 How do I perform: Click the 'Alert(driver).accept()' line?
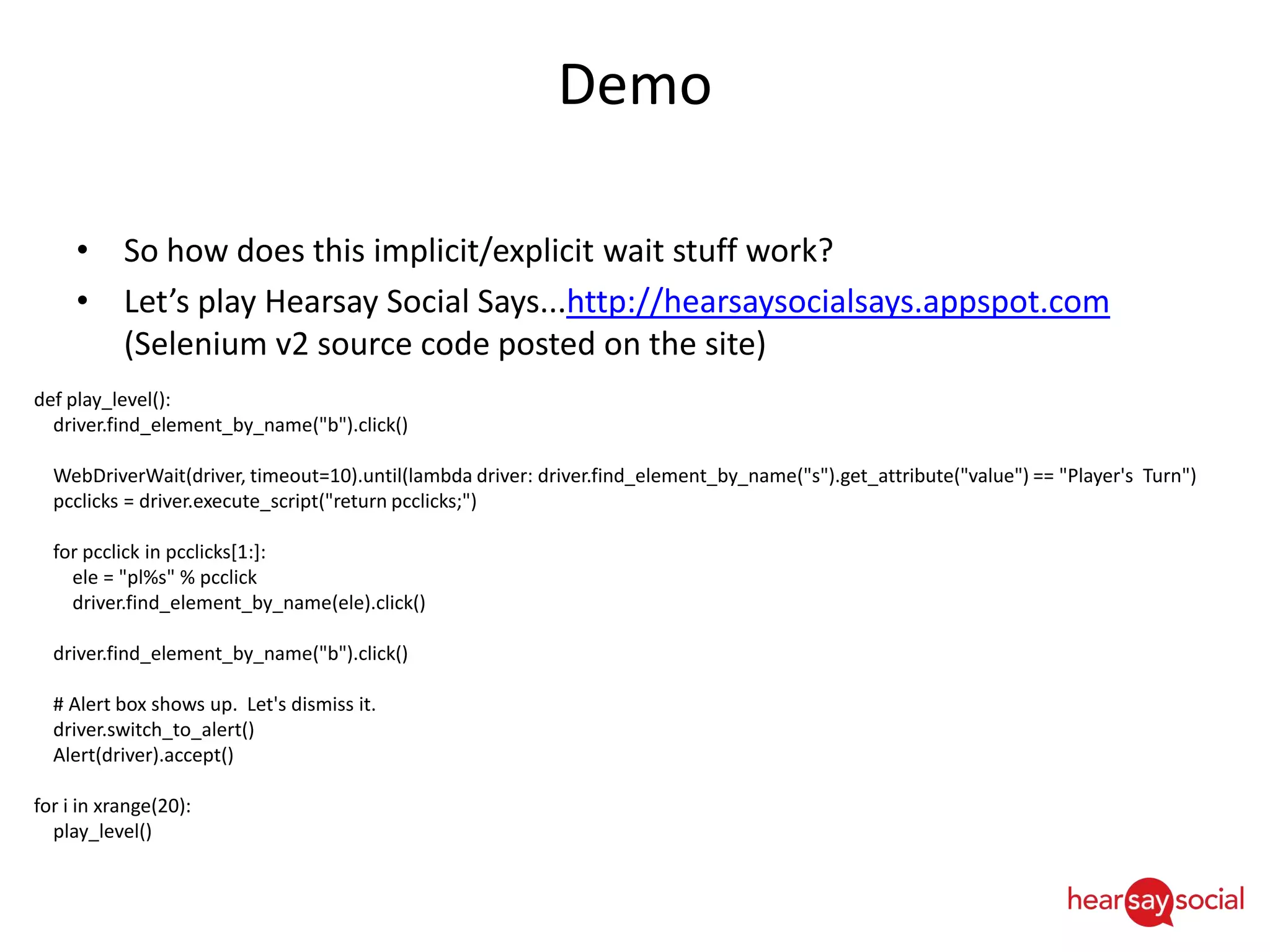[143, 756]
